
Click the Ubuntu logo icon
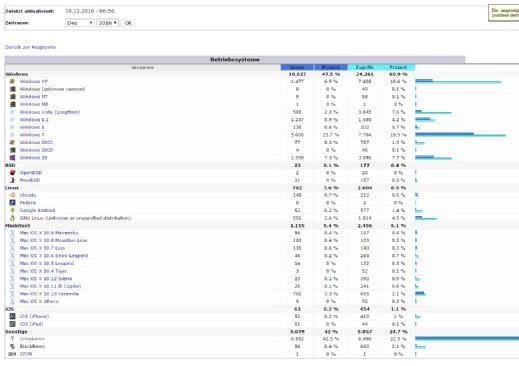pyautogui.click(x=12, y=195)
